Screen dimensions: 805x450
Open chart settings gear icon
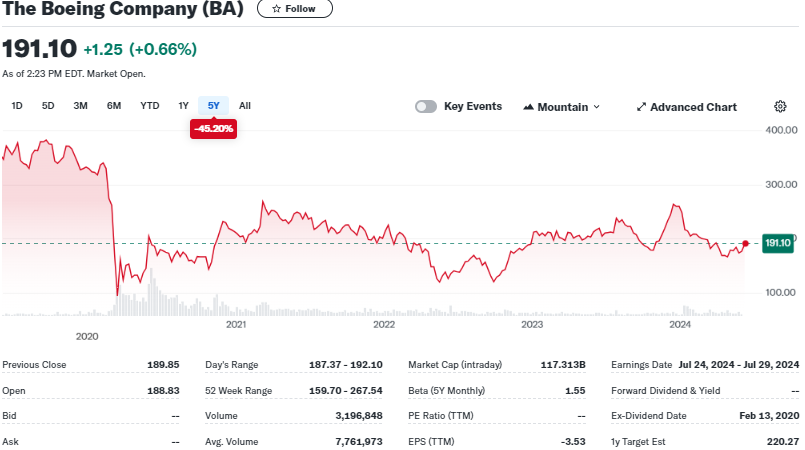[x=780, y=107]
